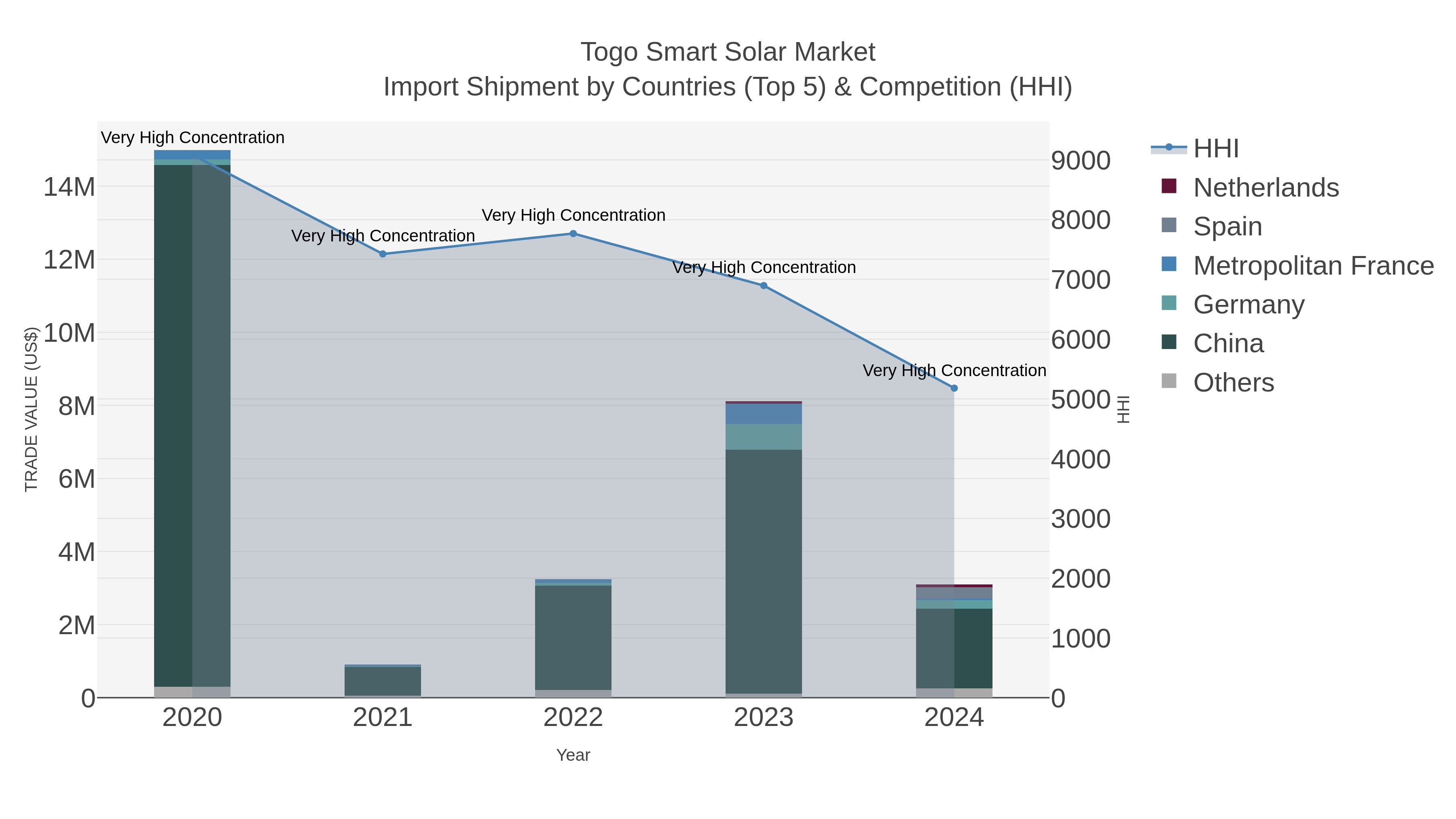
Task: Click the 5000 HHI axis tick label
Action: [1081, 400]
